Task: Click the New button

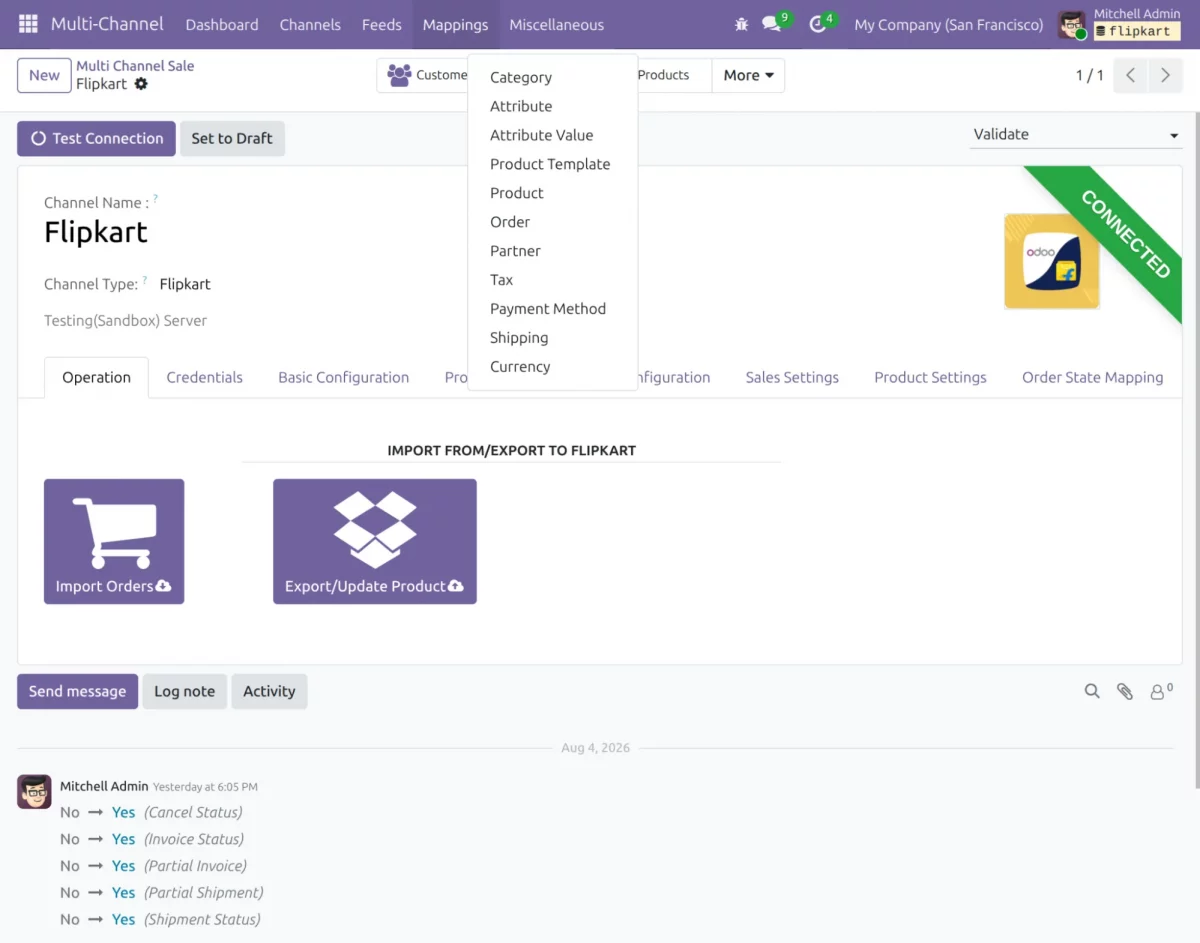Action: click(x=44, y=75)
